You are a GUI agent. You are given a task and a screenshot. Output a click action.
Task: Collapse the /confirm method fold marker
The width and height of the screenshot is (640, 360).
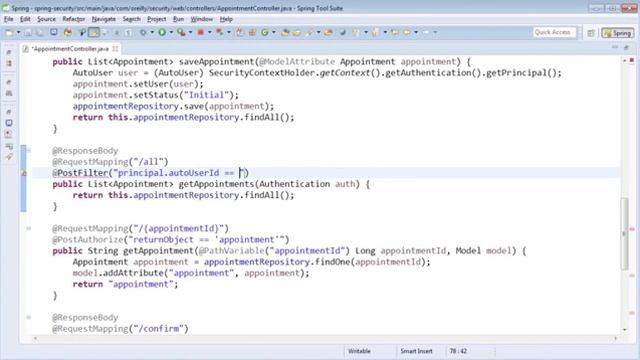pyautogui.click(x=29, y=318)
